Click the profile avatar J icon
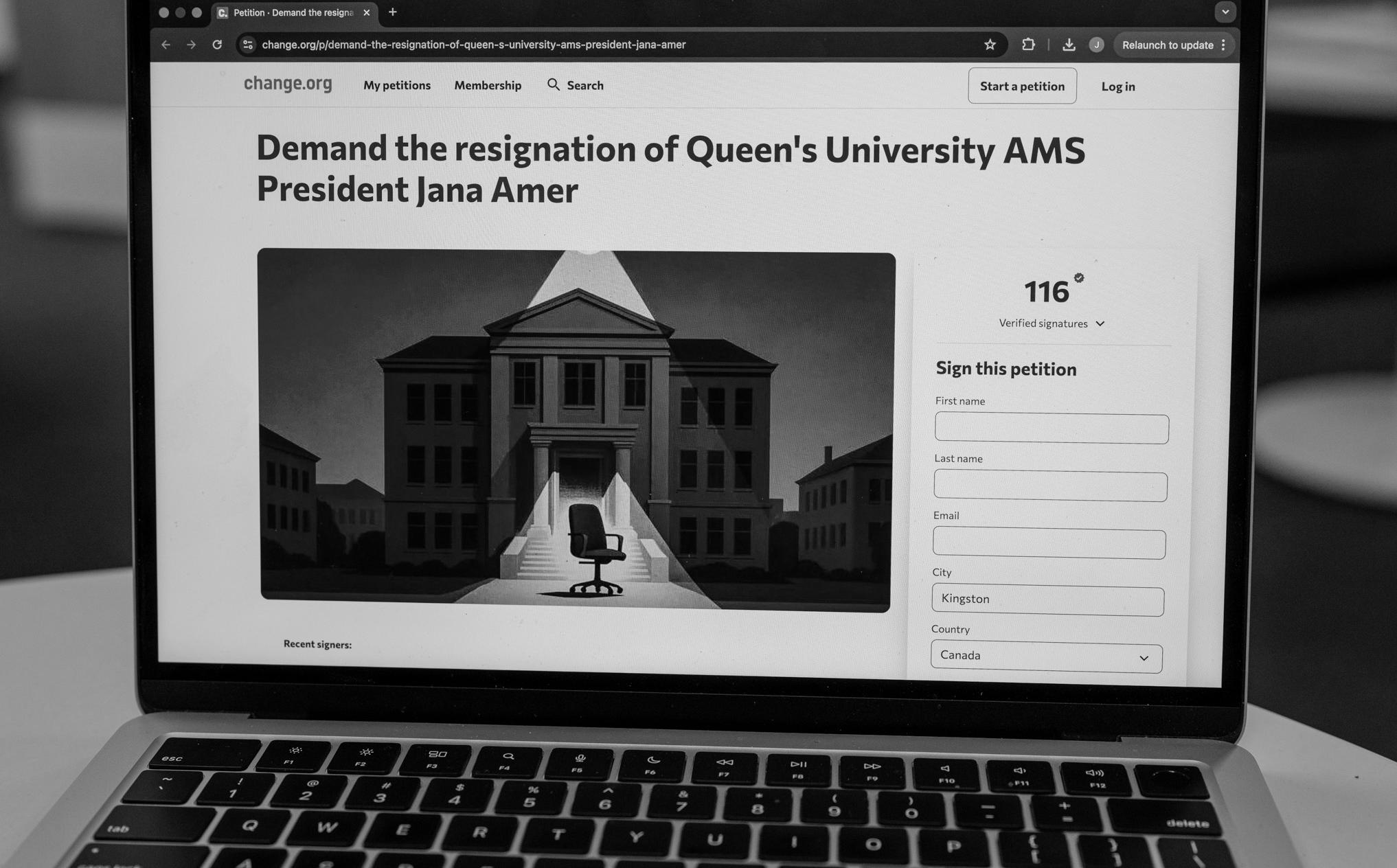This screenshot has width=1397, height=868. [1096, 45]
